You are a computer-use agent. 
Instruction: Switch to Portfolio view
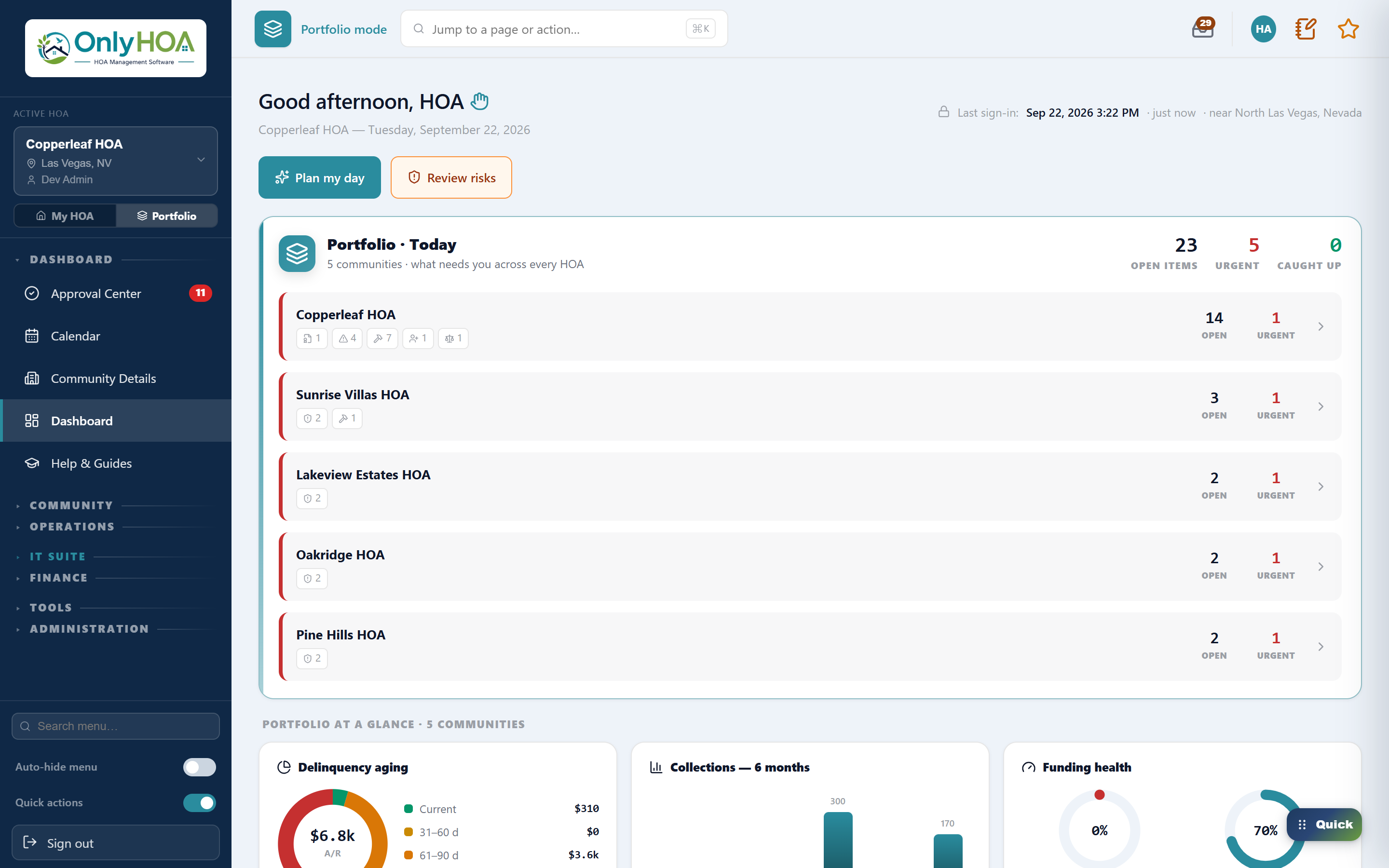pos(166,216)
